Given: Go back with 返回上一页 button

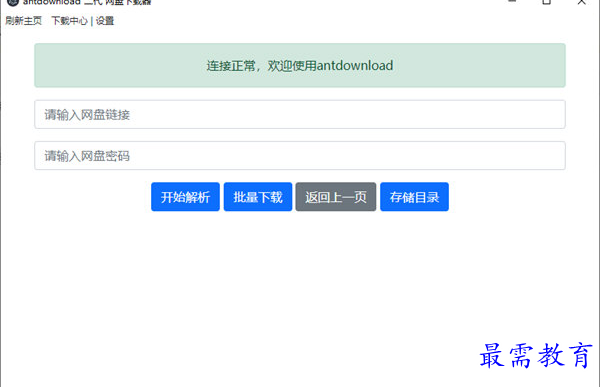Looking at the screenshot, I should [336, 197].
